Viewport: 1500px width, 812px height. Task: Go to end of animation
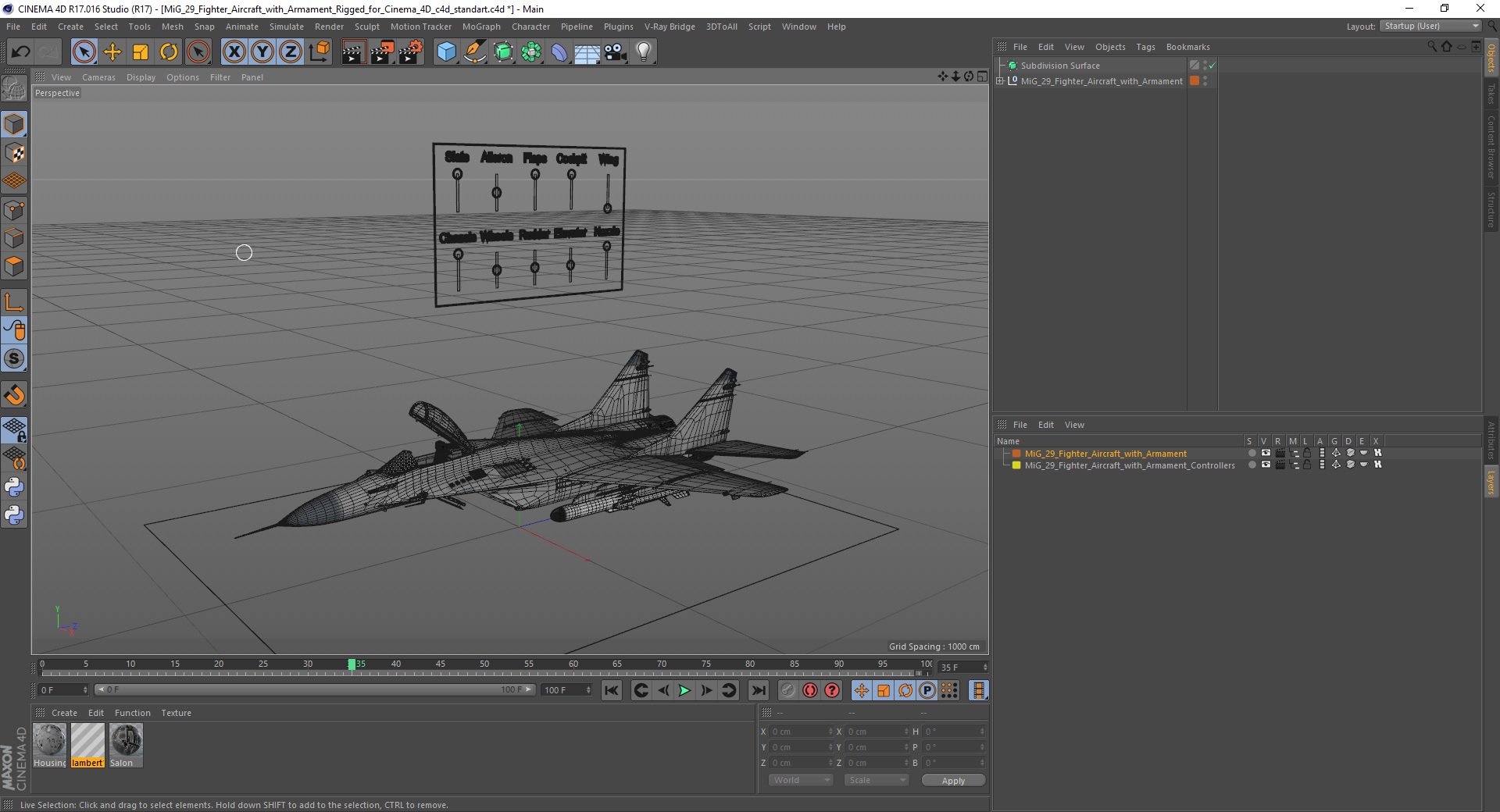click(x=758, y=690)
